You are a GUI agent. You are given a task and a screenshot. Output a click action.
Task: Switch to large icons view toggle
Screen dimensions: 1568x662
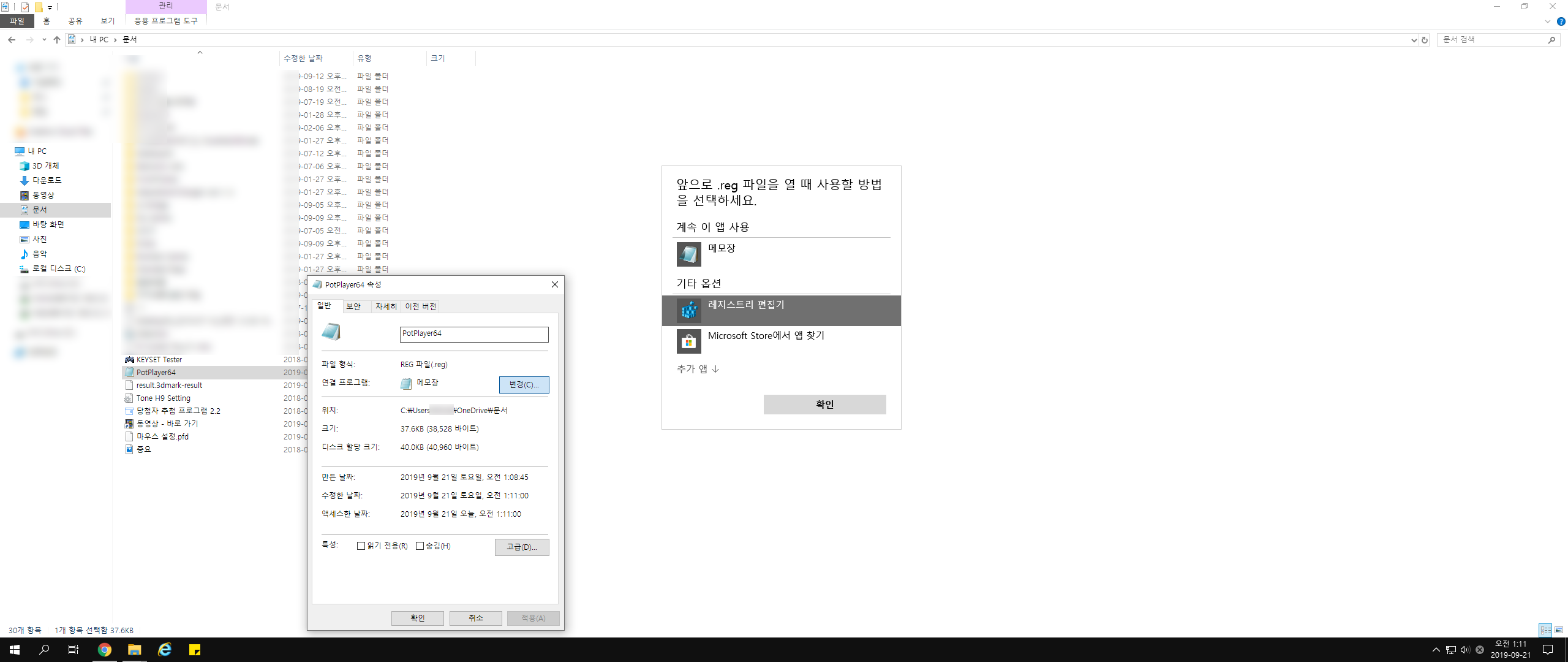pos(1559,630)
